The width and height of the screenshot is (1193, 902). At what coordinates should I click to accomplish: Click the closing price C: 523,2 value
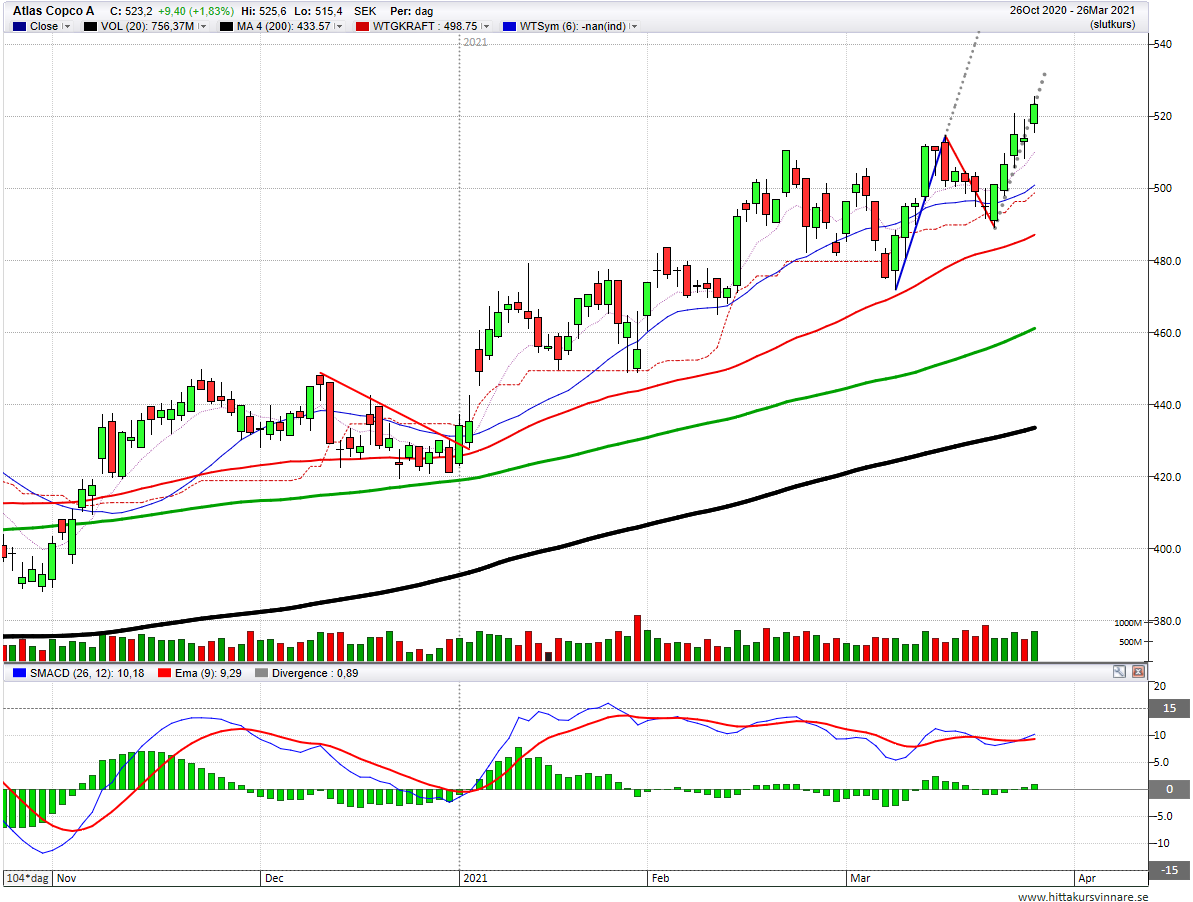[x=131, y=11]
